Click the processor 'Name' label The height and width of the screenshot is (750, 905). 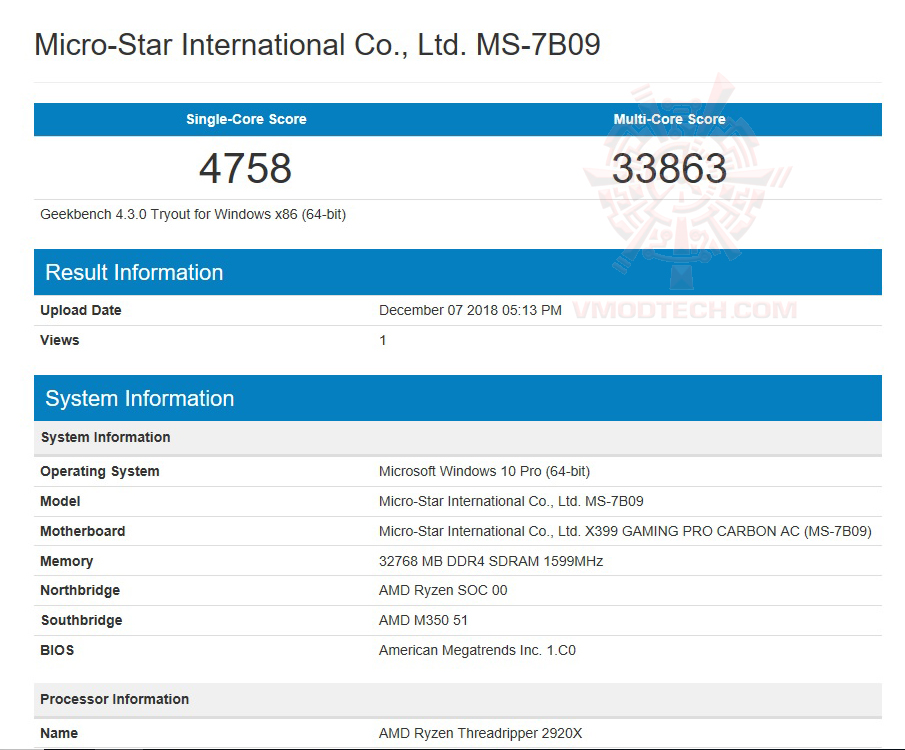[59, 733]
